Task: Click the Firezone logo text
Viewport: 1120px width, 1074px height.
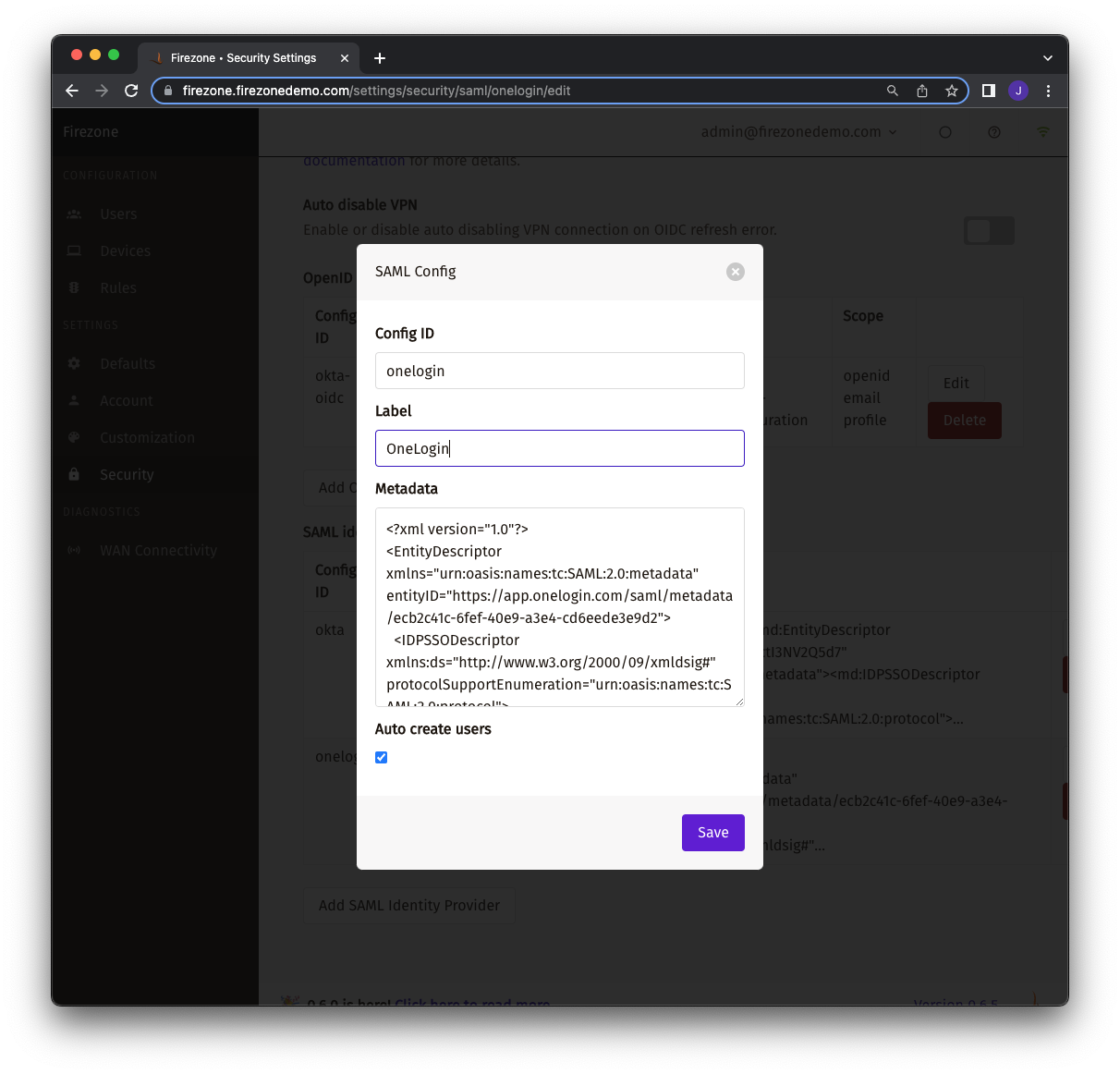Action: 91,132
